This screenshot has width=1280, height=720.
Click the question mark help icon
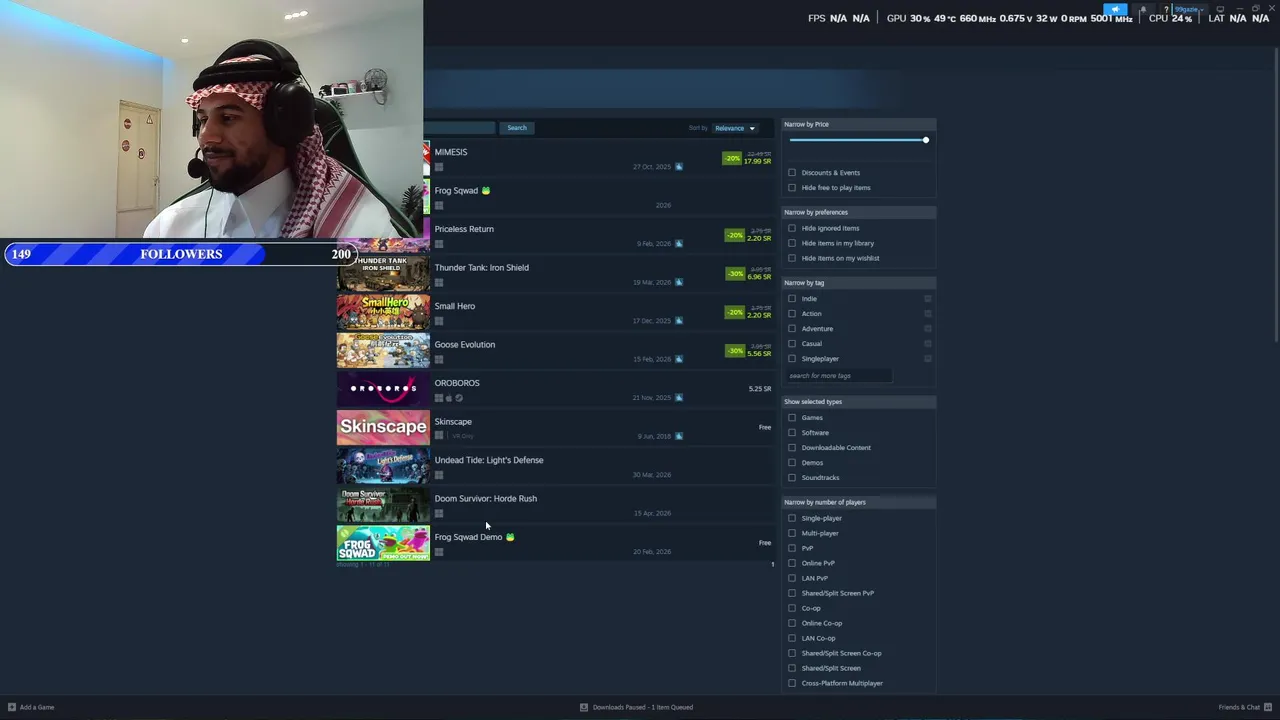[x=1166, y=10]
